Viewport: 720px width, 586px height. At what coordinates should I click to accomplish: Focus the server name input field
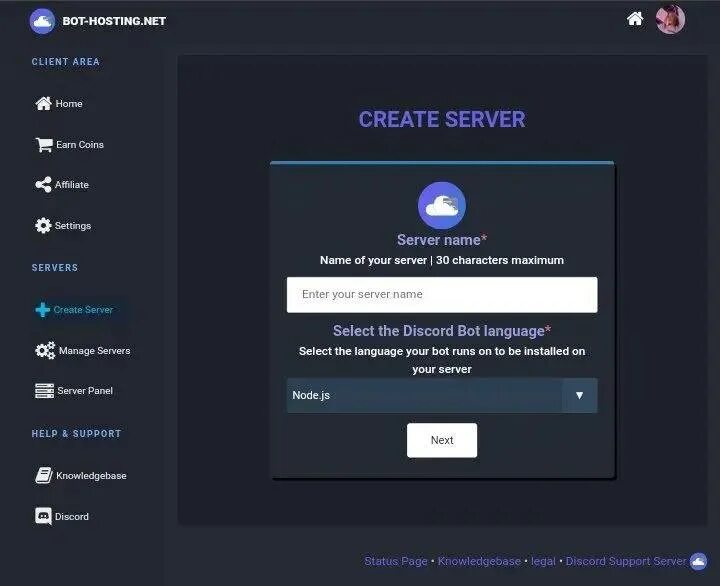point(442,295)
